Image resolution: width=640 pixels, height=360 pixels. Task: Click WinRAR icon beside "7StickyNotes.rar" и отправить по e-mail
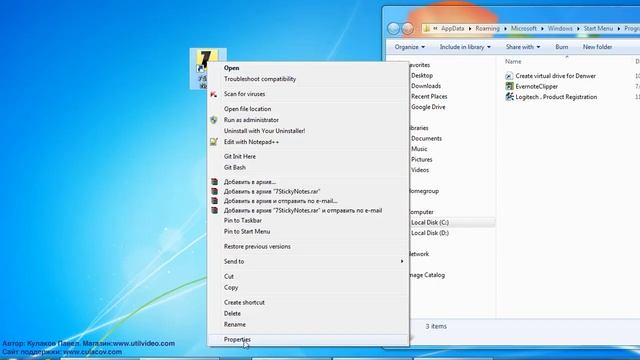click(x=214, y=211)
